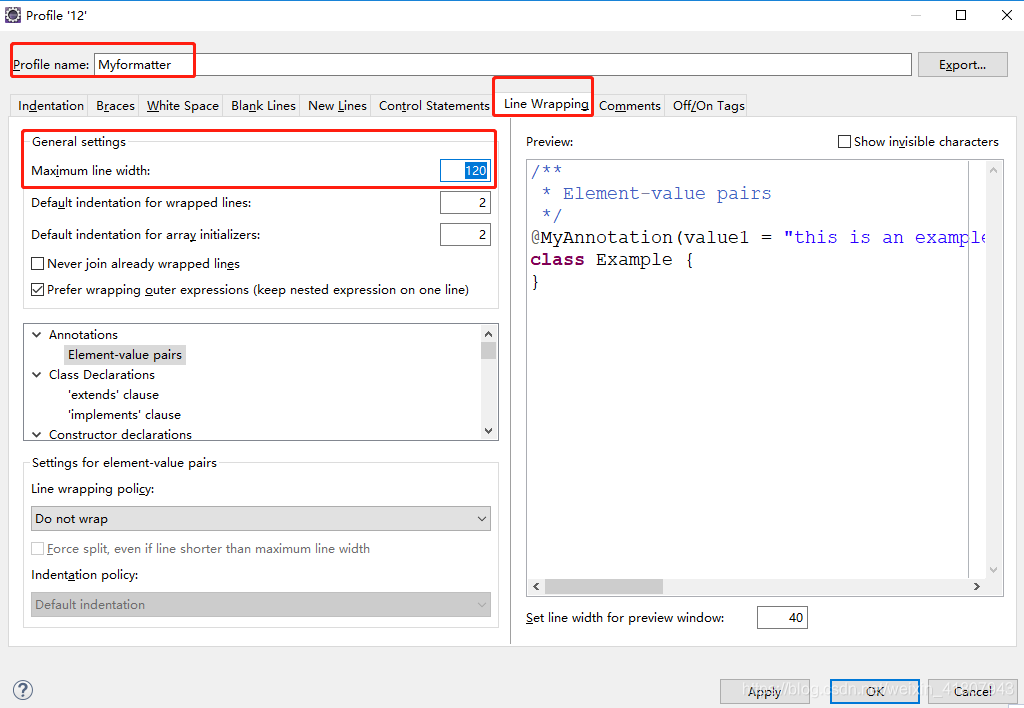This screenshot has width=1024, height=708.
Task: Collapse the Annotations tree section
Action: pyautogui.click(x=36, y=333)
